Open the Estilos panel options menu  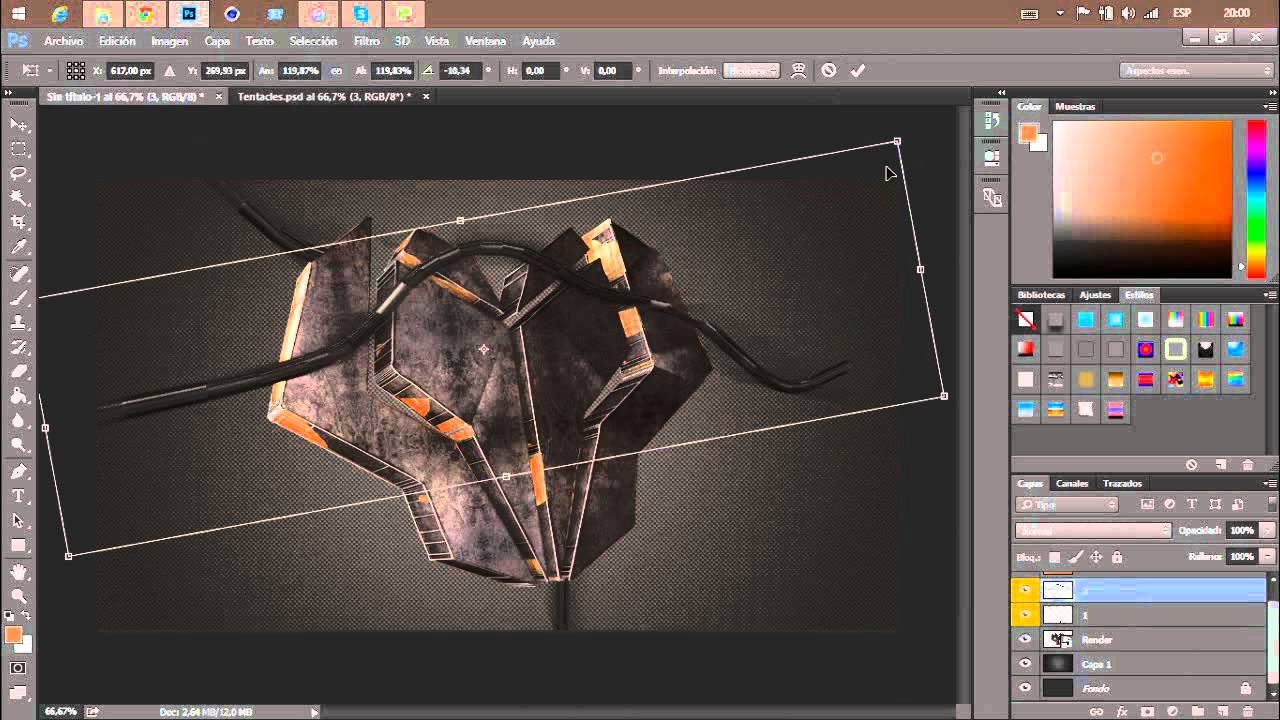1270,295
